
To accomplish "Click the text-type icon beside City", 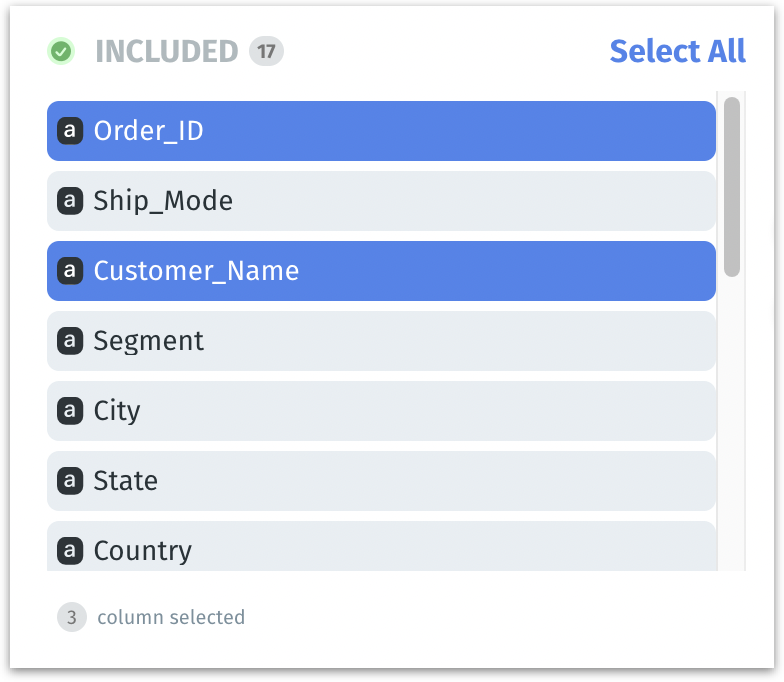I will point(70,411).
